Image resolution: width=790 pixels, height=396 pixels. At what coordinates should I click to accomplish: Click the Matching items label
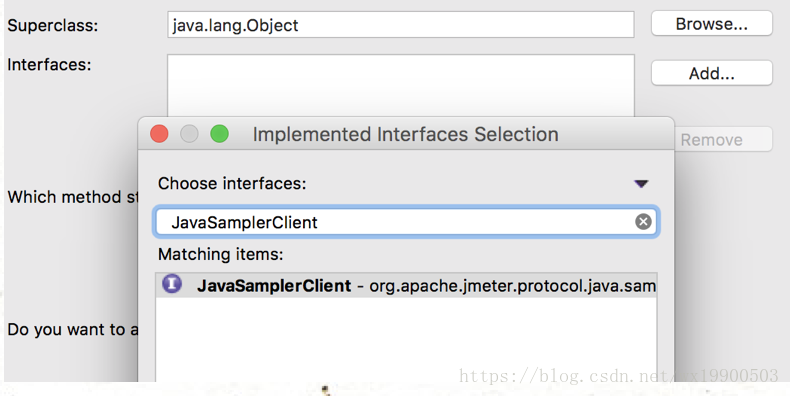pos(221,254)
